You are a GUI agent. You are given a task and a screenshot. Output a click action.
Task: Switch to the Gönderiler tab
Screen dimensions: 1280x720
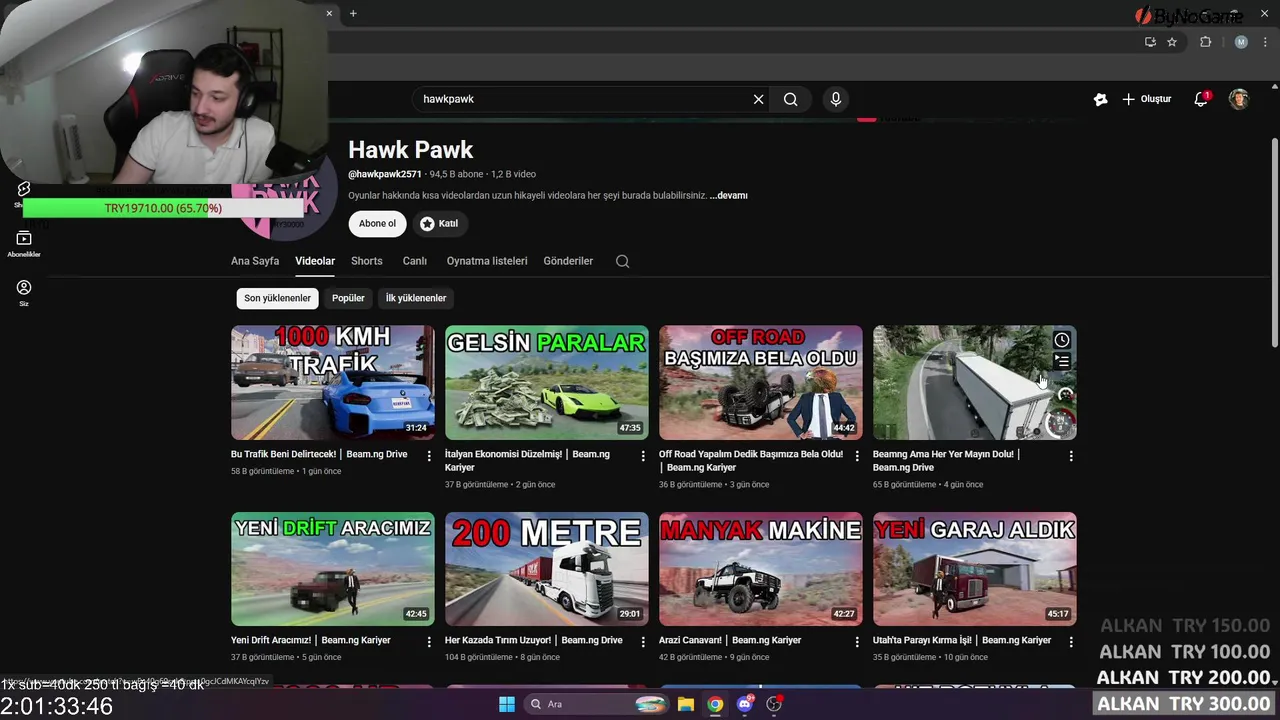pos(568,261)
